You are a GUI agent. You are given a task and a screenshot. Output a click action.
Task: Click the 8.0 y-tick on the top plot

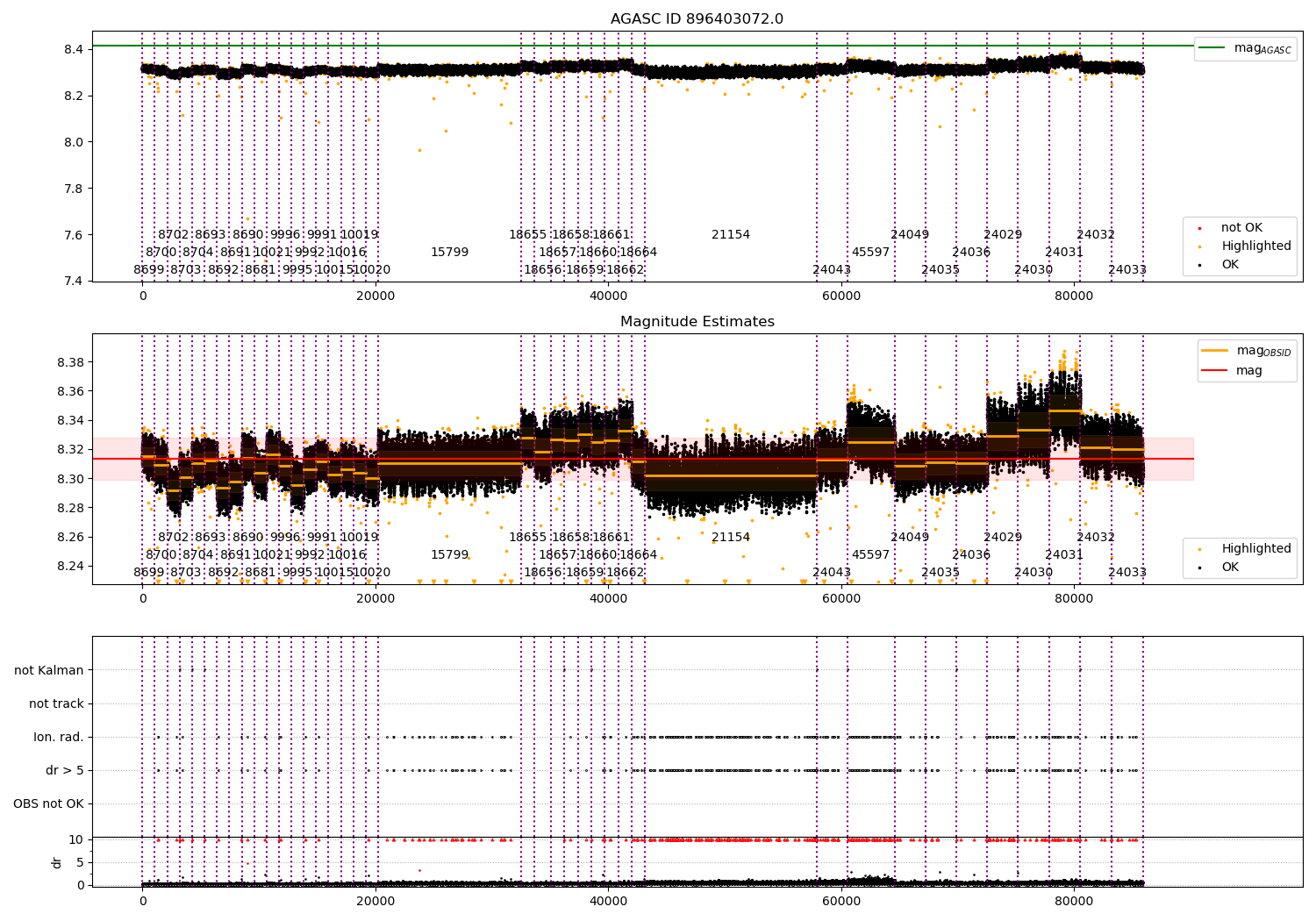coord(74,142)
